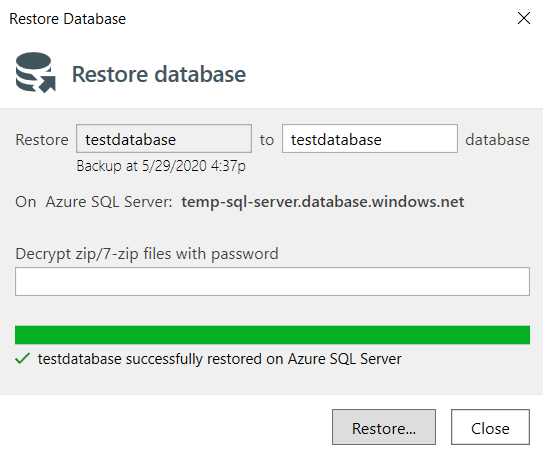Click the temp-sql-server.database.windows.net server name
The width and height of the screenshot is (543, 457).
323,202
